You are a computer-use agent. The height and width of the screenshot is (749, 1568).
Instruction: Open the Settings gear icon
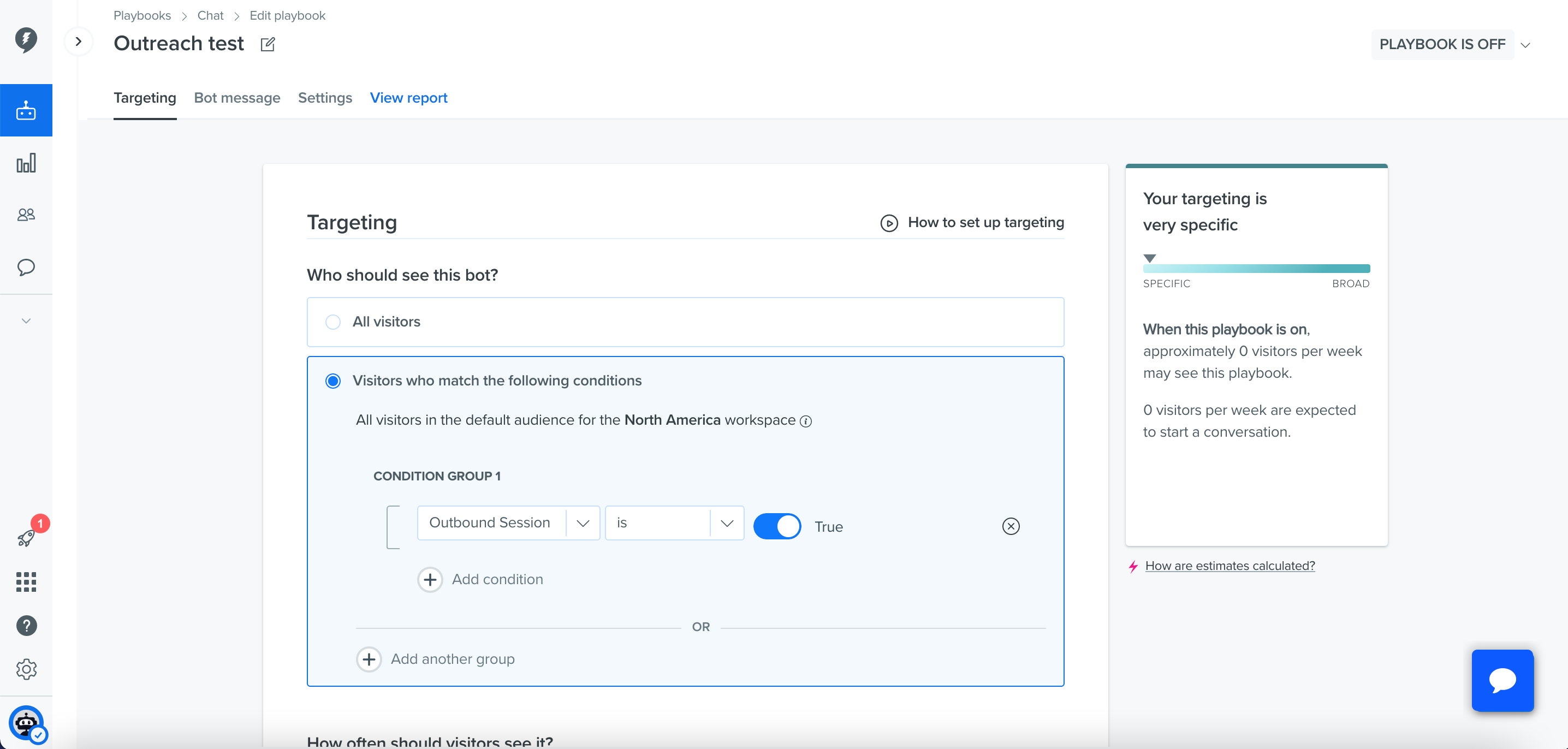pyautogui.click(x=26, y=669)
